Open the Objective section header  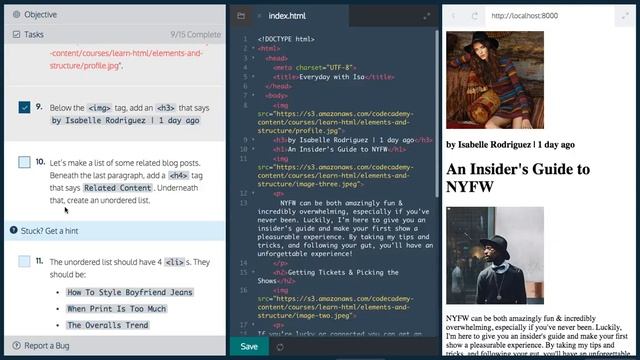[115, 14]
